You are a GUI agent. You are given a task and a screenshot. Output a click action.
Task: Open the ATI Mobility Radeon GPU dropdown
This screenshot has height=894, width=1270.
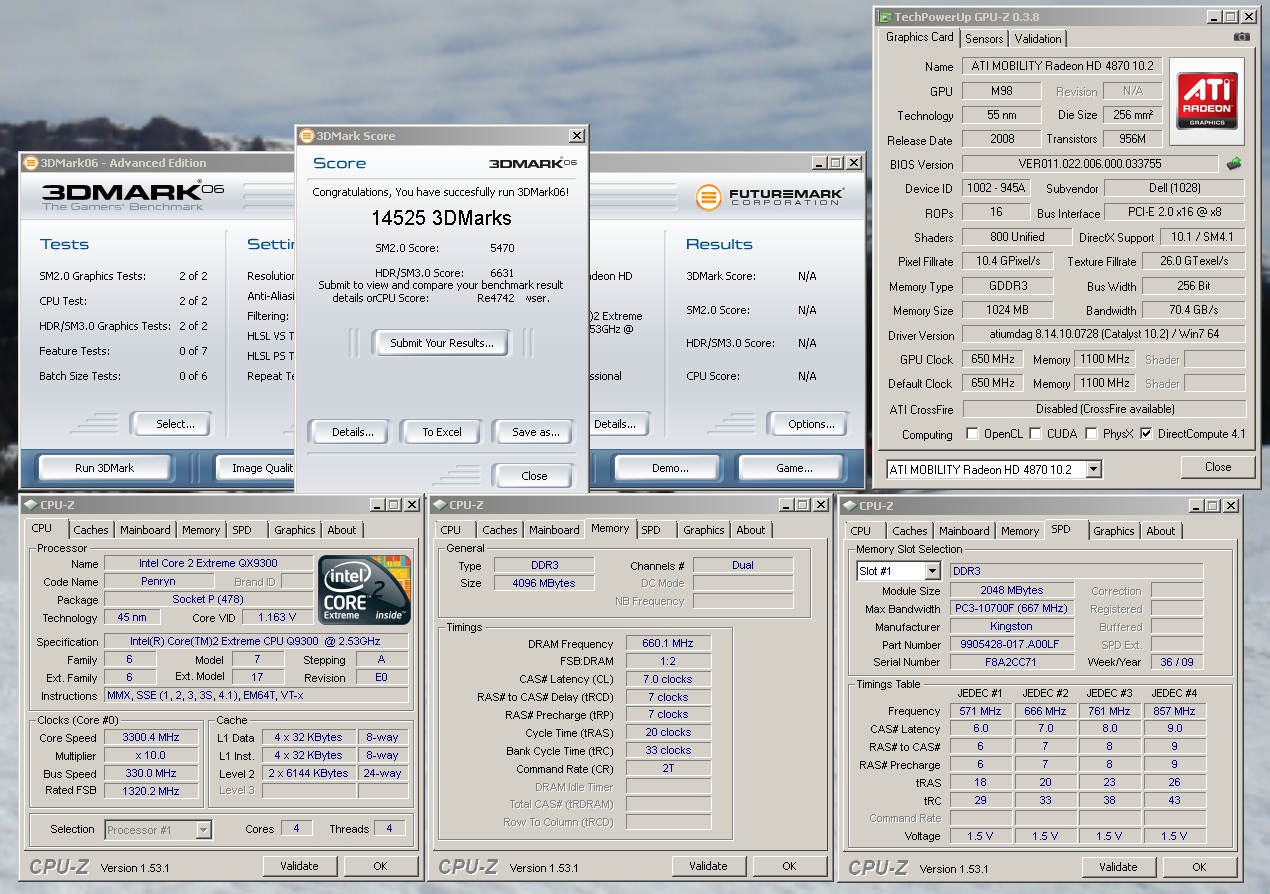[1093, 469]
